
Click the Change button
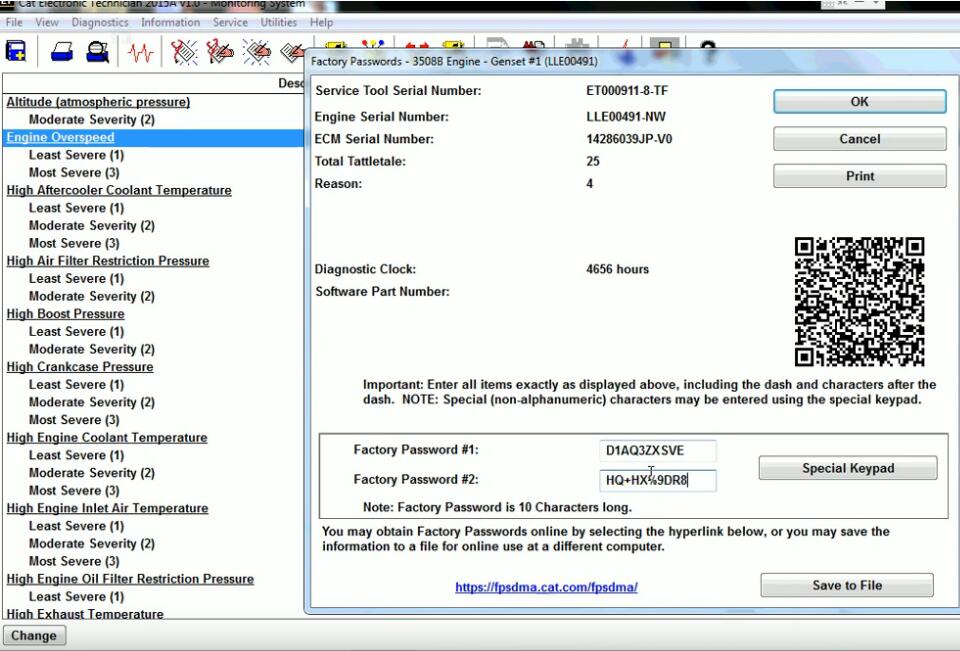coord(34,636)
